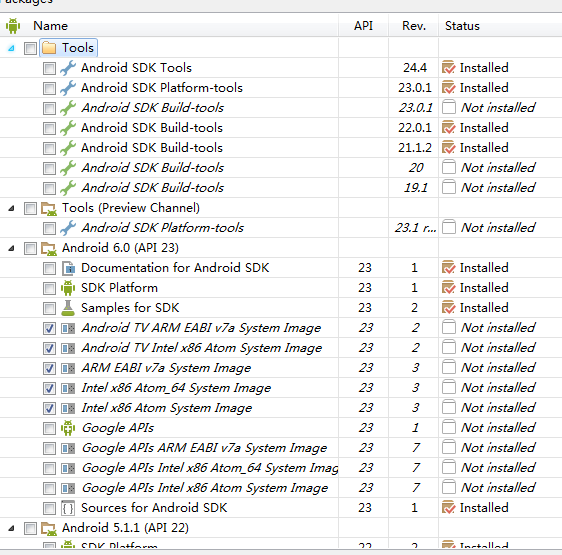The height and width of the screenshot is (555, 562).
Task: Click wrench icon of Build-tools 22.0.1 row
Action: pyautogui.click(x=68, y=128)
